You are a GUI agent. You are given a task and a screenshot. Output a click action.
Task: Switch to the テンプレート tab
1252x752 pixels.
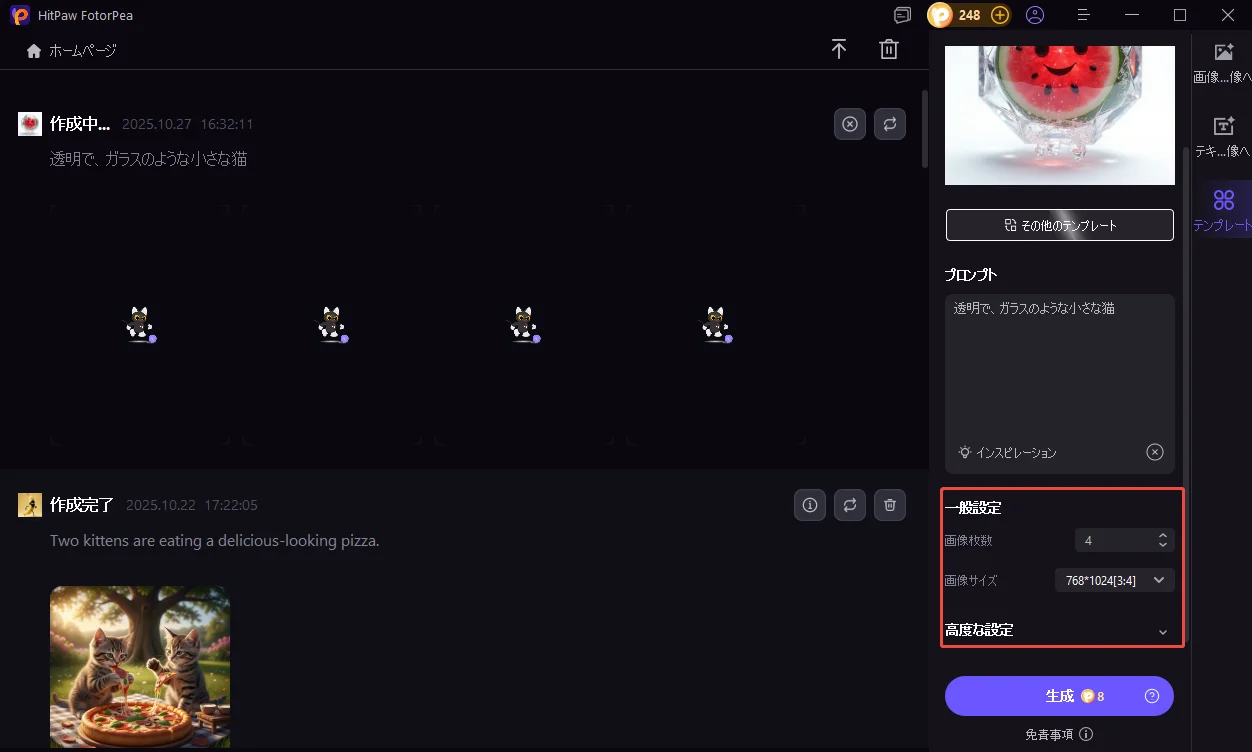tap(1224, 210)
